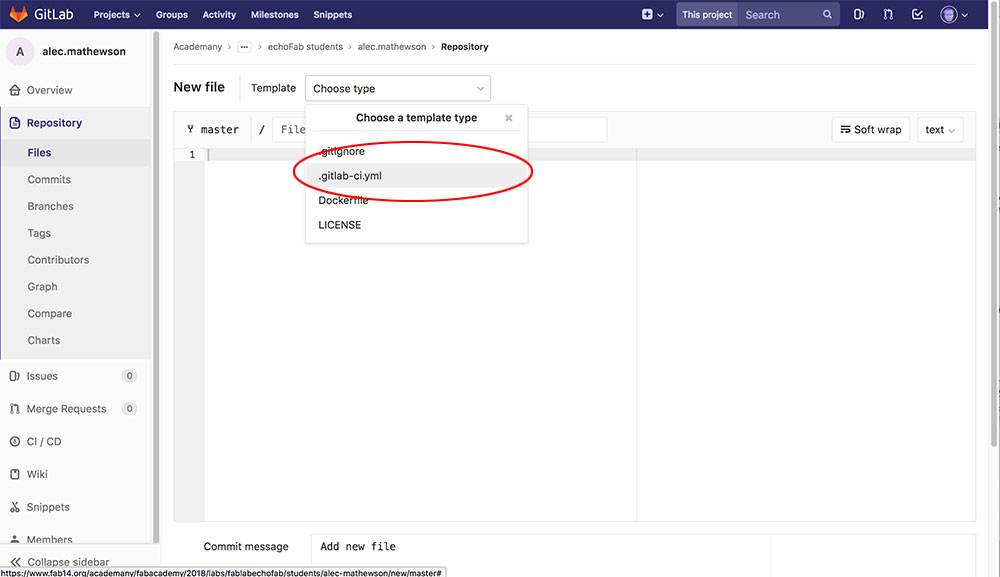The height and width of the screenshot is (577, 1000).
Task: Open the Tags sidebar item
Action: click(x=76, y=233)
